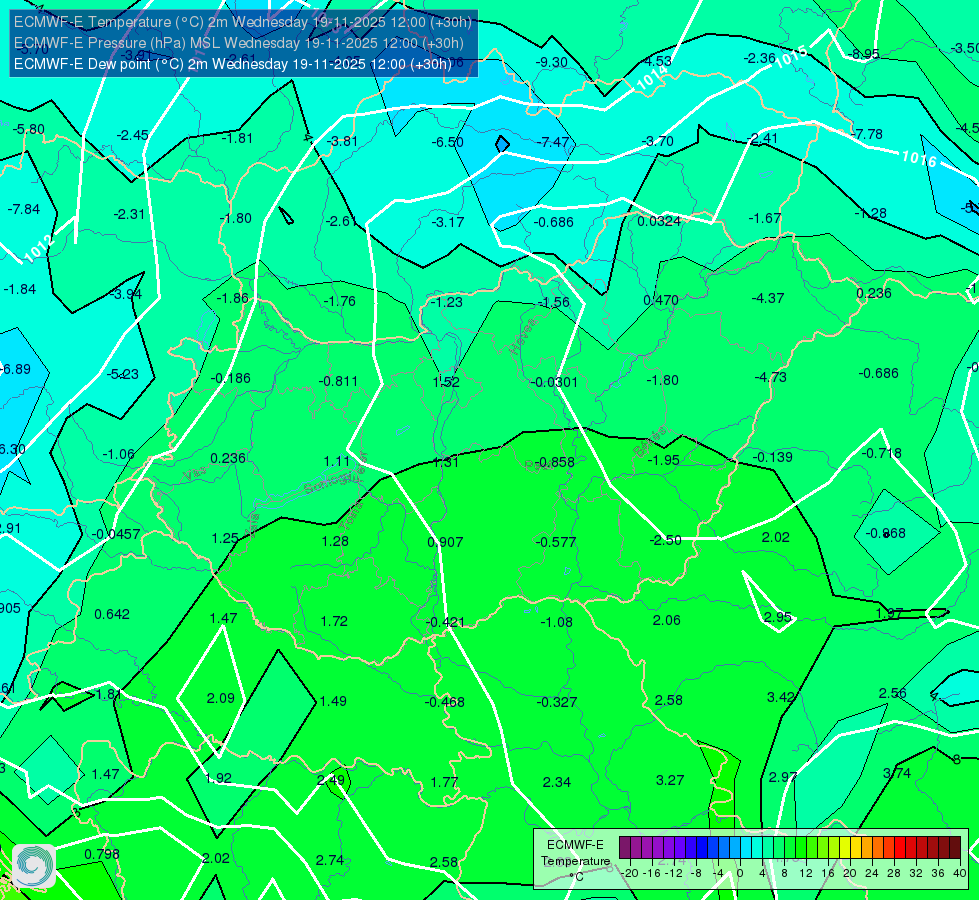This screenshot has height=900, width=979.
Task: Click the dew point value 0.798
Action: [102, 854]
